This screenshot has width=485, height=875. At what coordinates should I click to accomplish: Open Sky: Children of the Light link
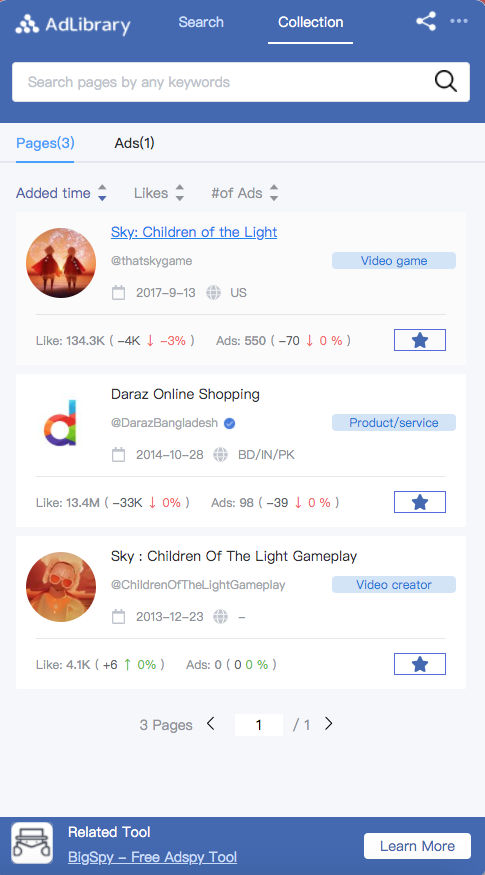click(194, 232)
